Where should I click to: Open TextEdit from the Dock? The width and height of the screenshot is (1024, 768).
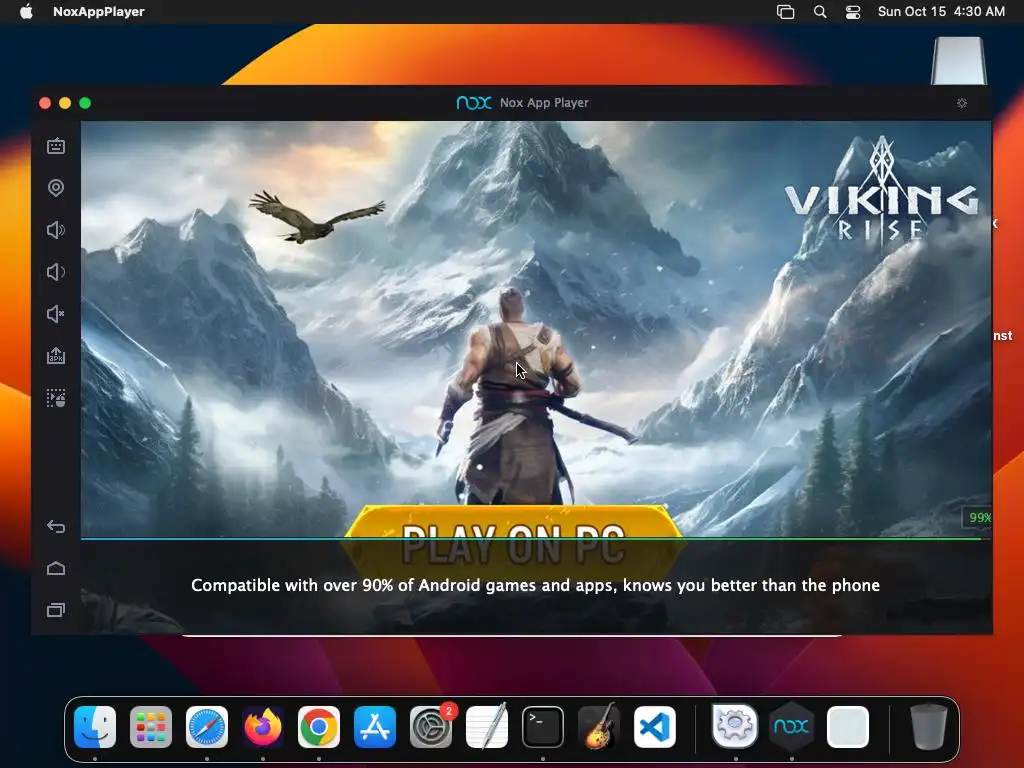(487, 726)
